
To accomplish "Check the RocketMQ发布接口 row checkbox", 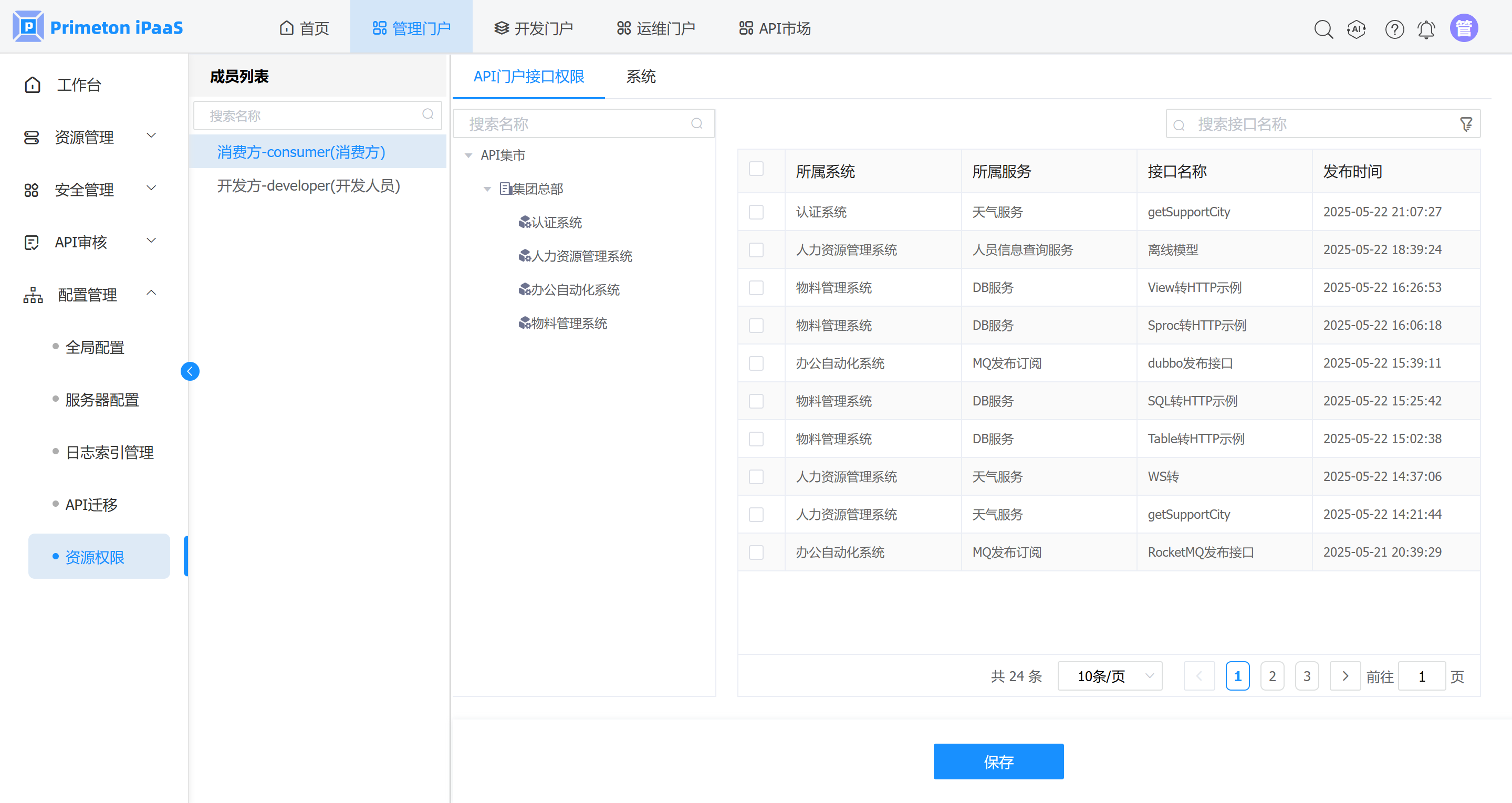I will click(x=756, y=552).
